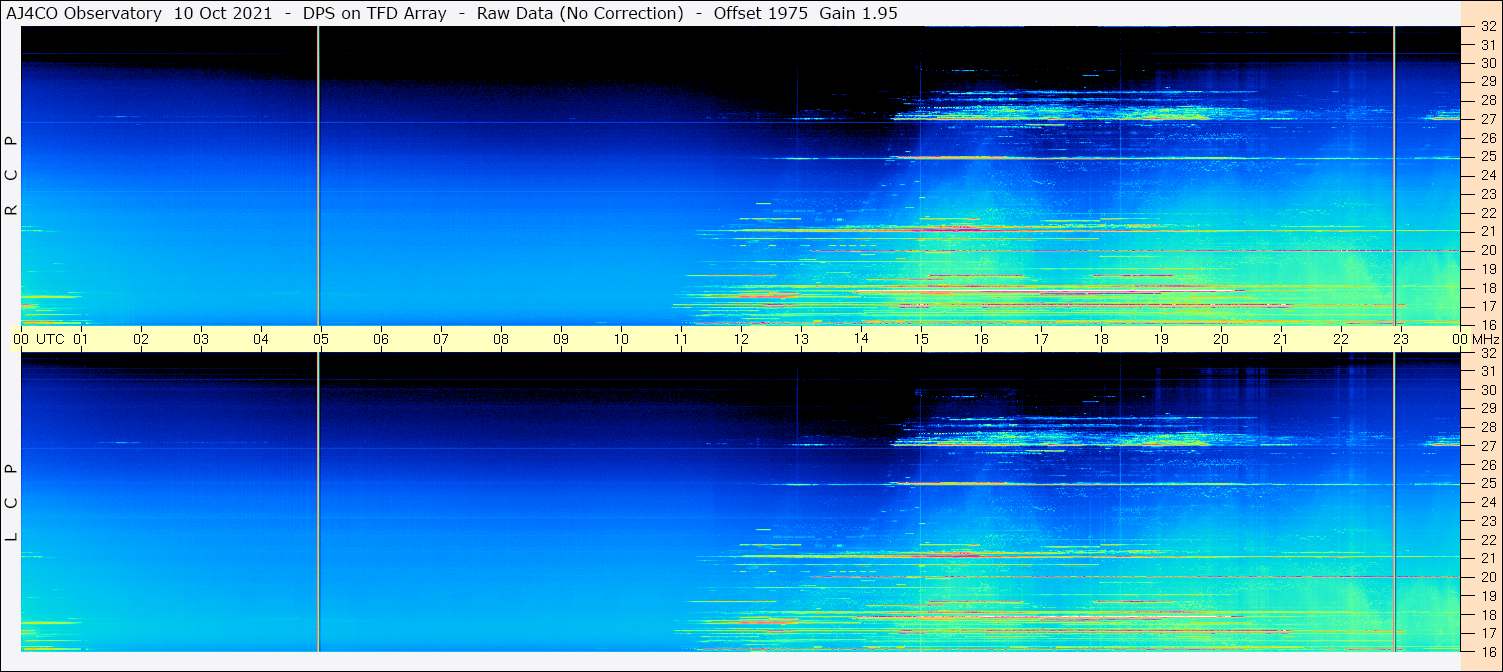Click hour 22 on the UTC time axis

point(1341,339)
